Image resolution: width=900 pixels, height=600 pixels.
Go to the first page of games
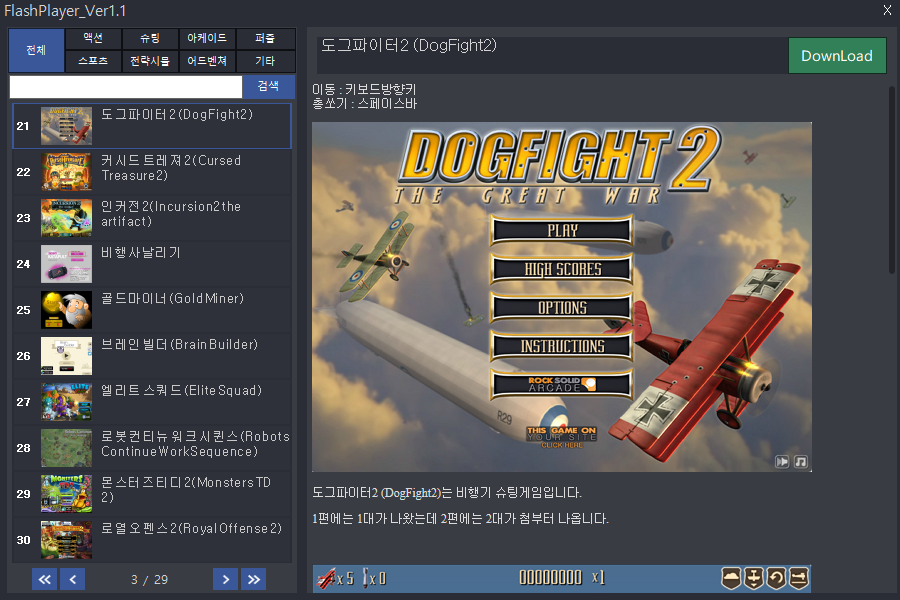[44, 579]
